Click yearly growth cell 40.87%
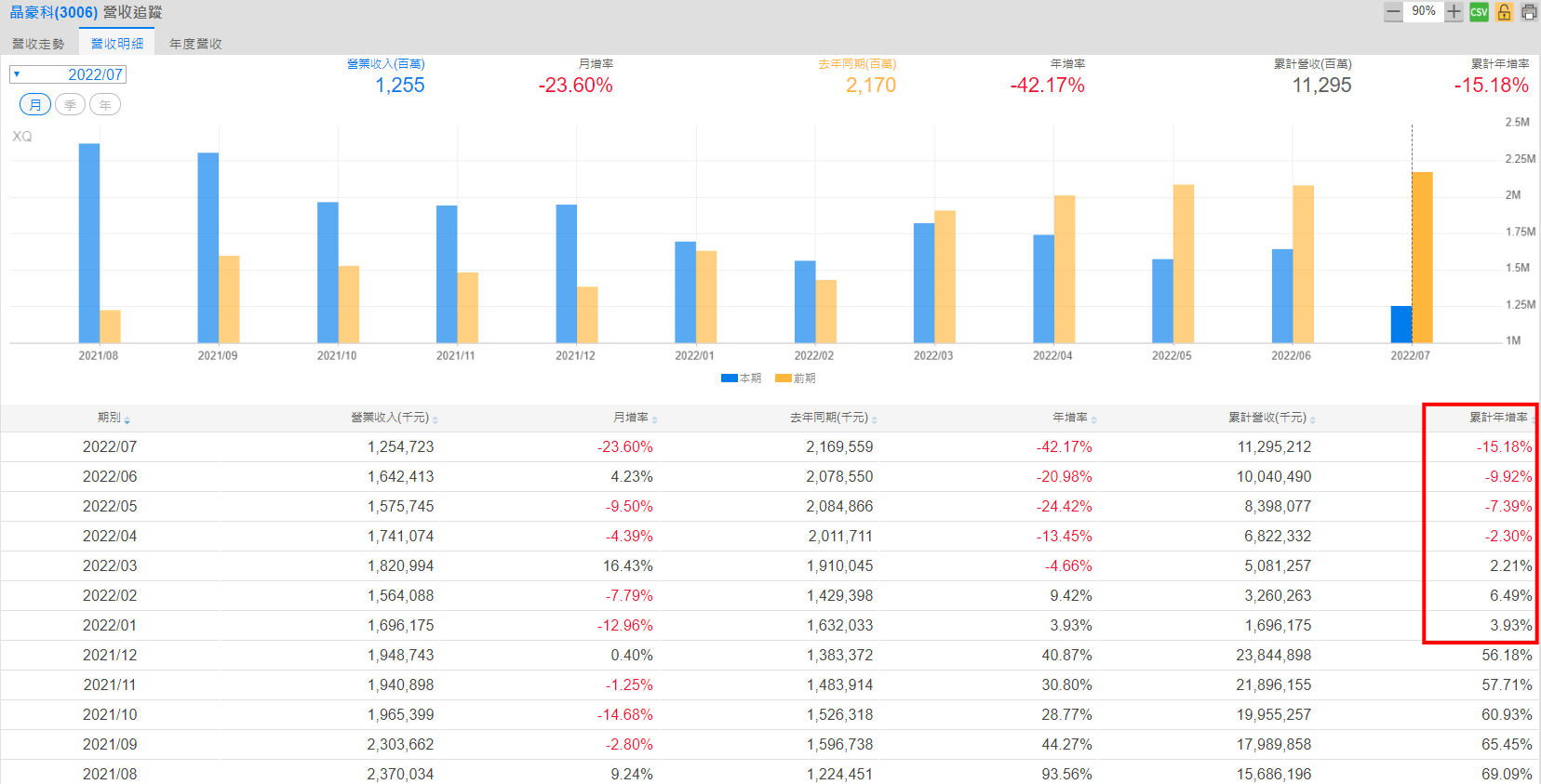Viewport: 1541px width, 784px height. point(1067,656)
